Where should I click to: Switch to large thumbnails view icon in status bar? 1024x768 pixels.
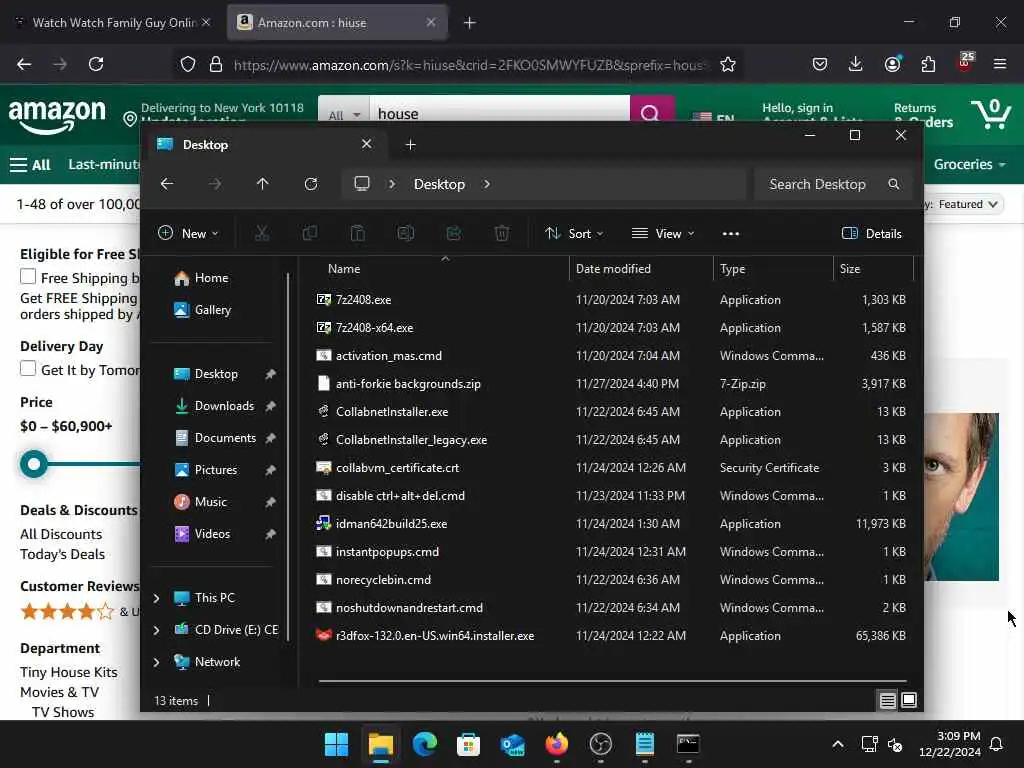[908, 701]
